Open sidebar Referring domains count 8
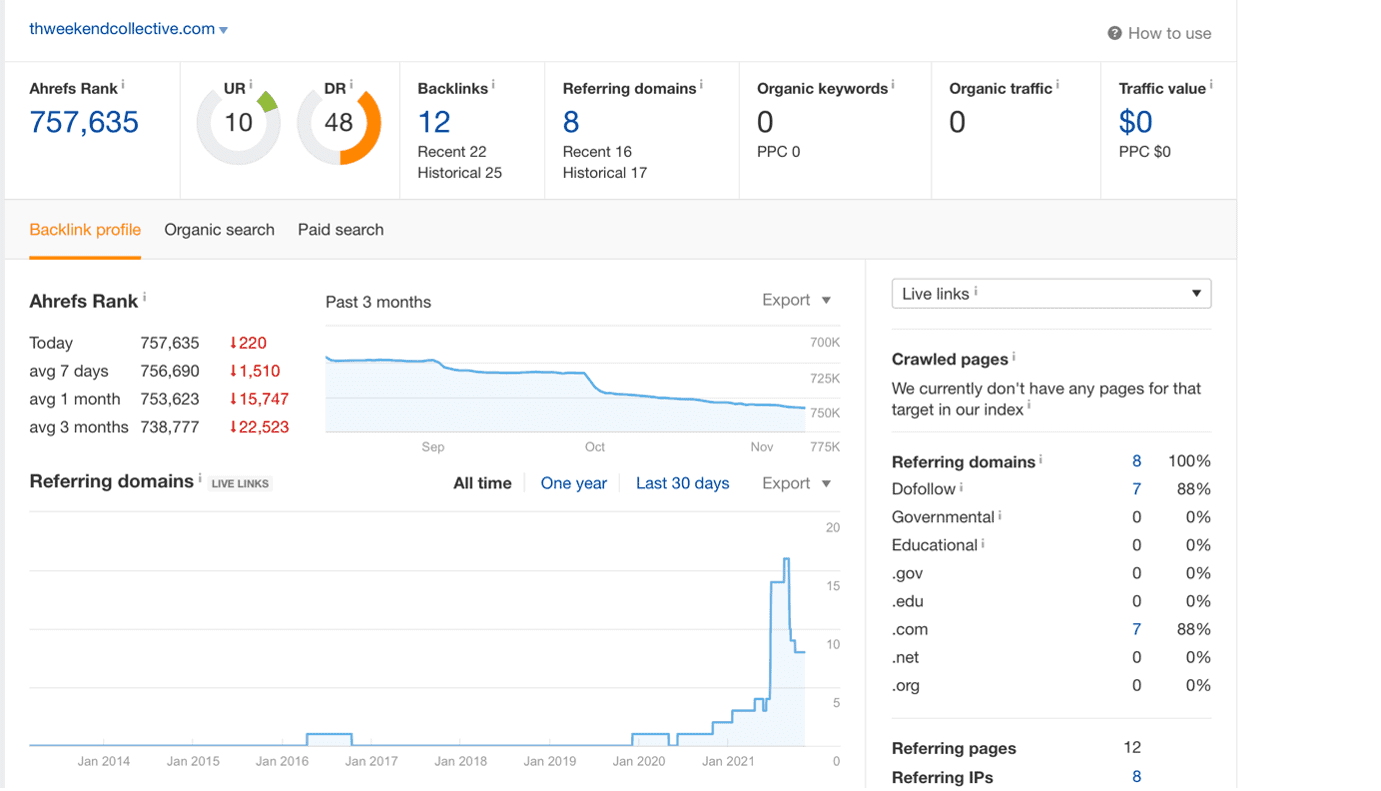Viewport: 1381px width, 791px height. coord(1136,461)
